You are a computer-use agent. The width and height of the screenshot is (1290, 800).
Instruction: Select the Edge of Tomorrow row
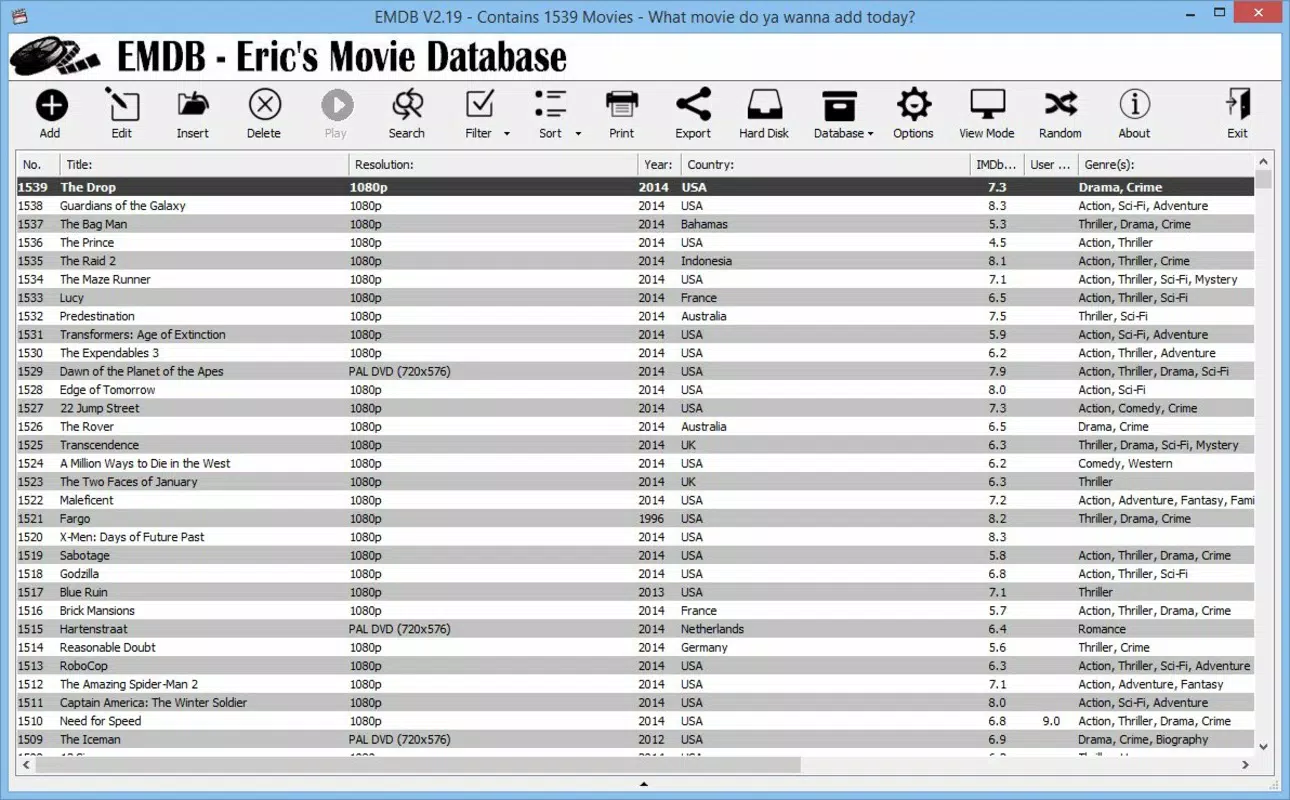(x=635, y=390)
